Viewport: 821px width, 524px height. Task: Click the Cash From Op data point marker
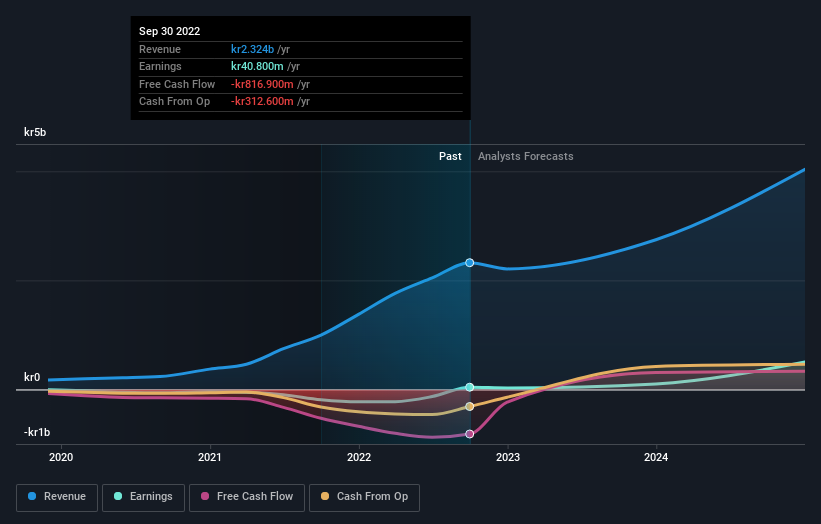click(x=470, y=407)
